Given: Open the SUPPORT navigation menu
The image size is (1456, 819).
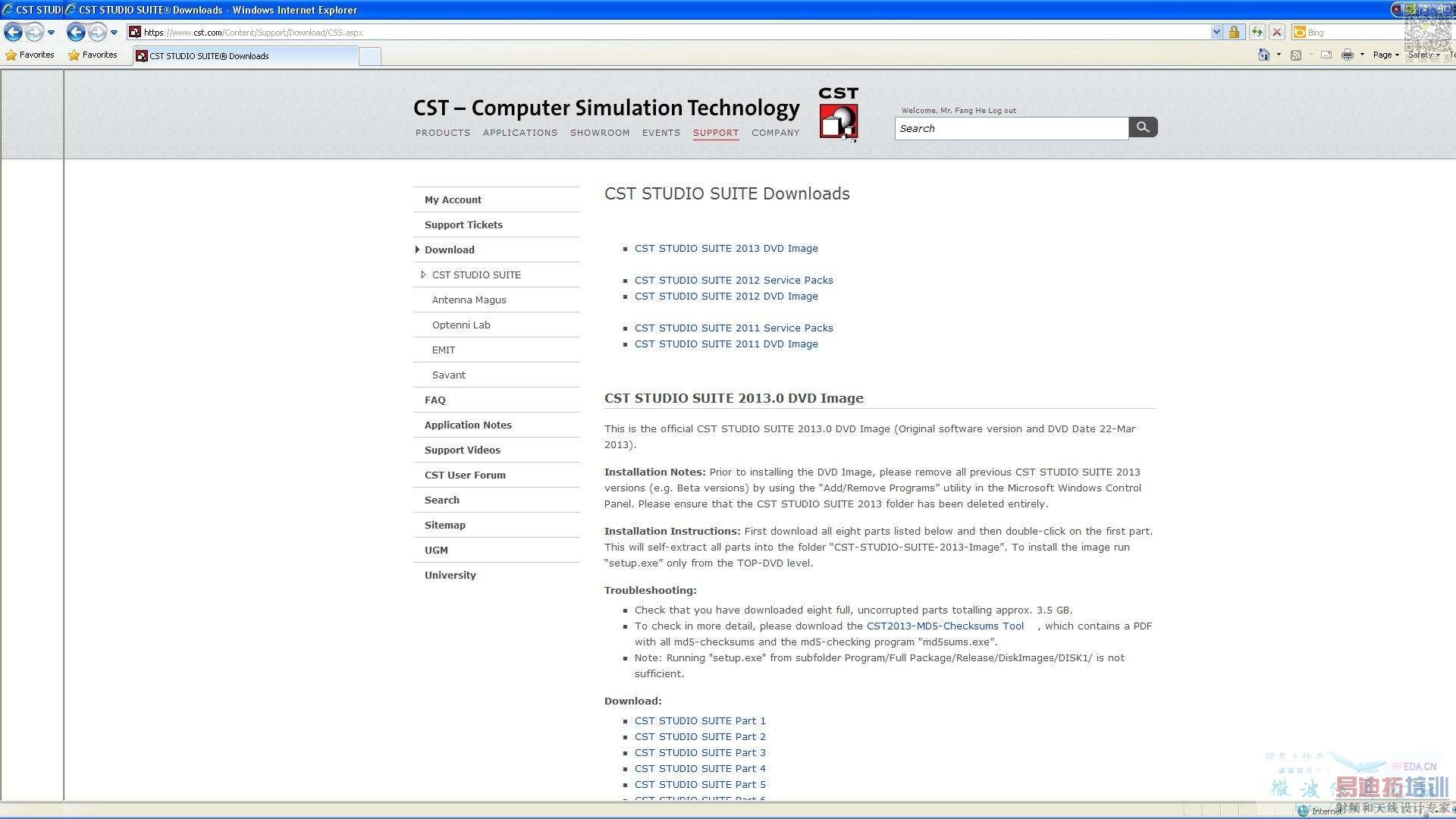Looking at the screenshot, I should pyautogui.click(x=716, y=133).
